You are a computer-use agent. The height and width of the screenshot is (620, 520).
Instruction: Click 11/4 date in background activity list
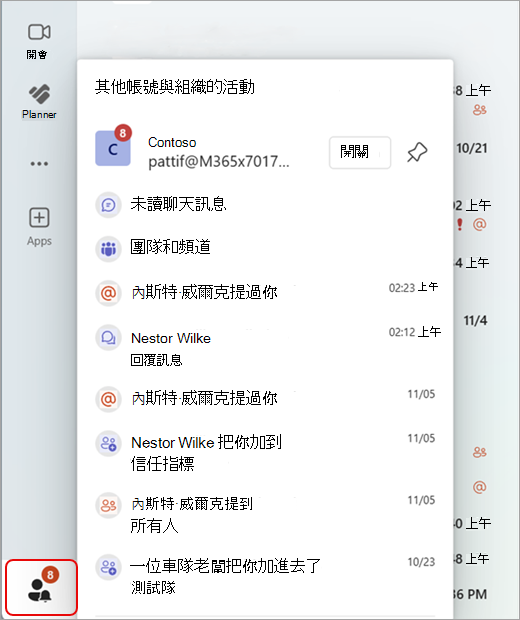(x=475, y=320)
